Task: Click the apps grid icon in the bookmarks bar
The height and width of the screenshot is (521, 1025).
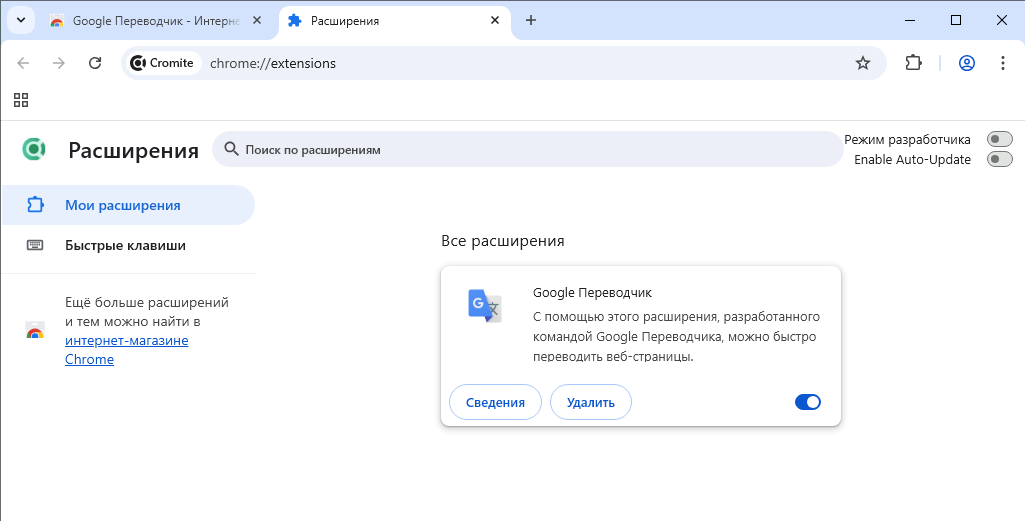Action: 21,100
